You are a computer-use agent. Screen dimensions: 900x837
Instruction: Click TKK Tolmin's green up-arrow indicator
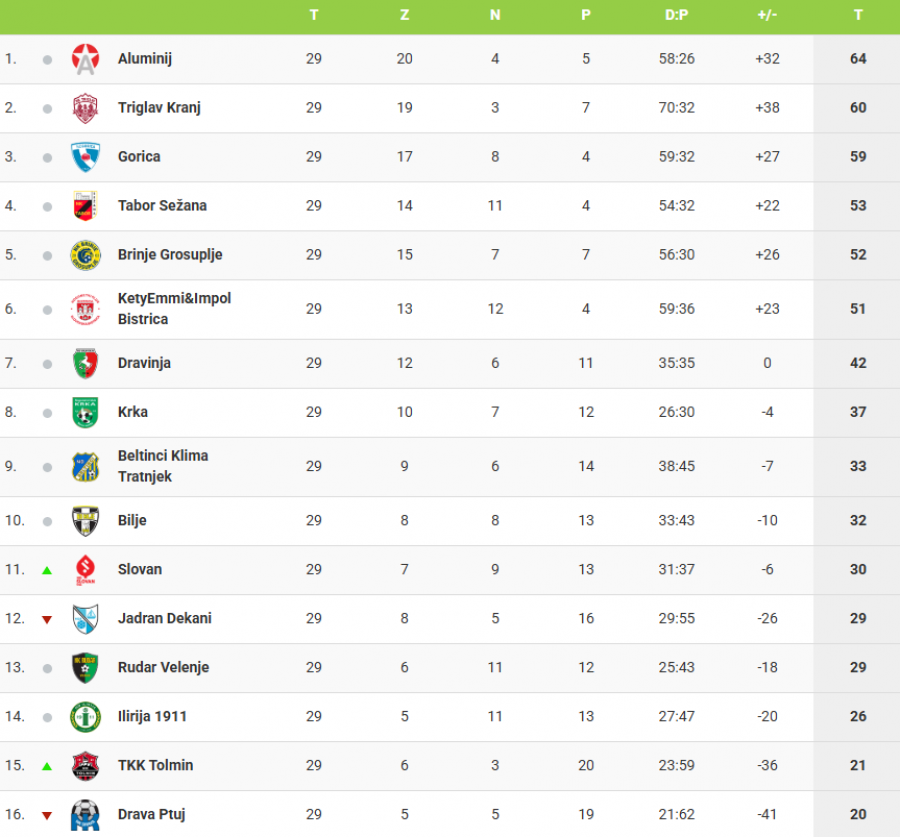[x=47, y=766]
